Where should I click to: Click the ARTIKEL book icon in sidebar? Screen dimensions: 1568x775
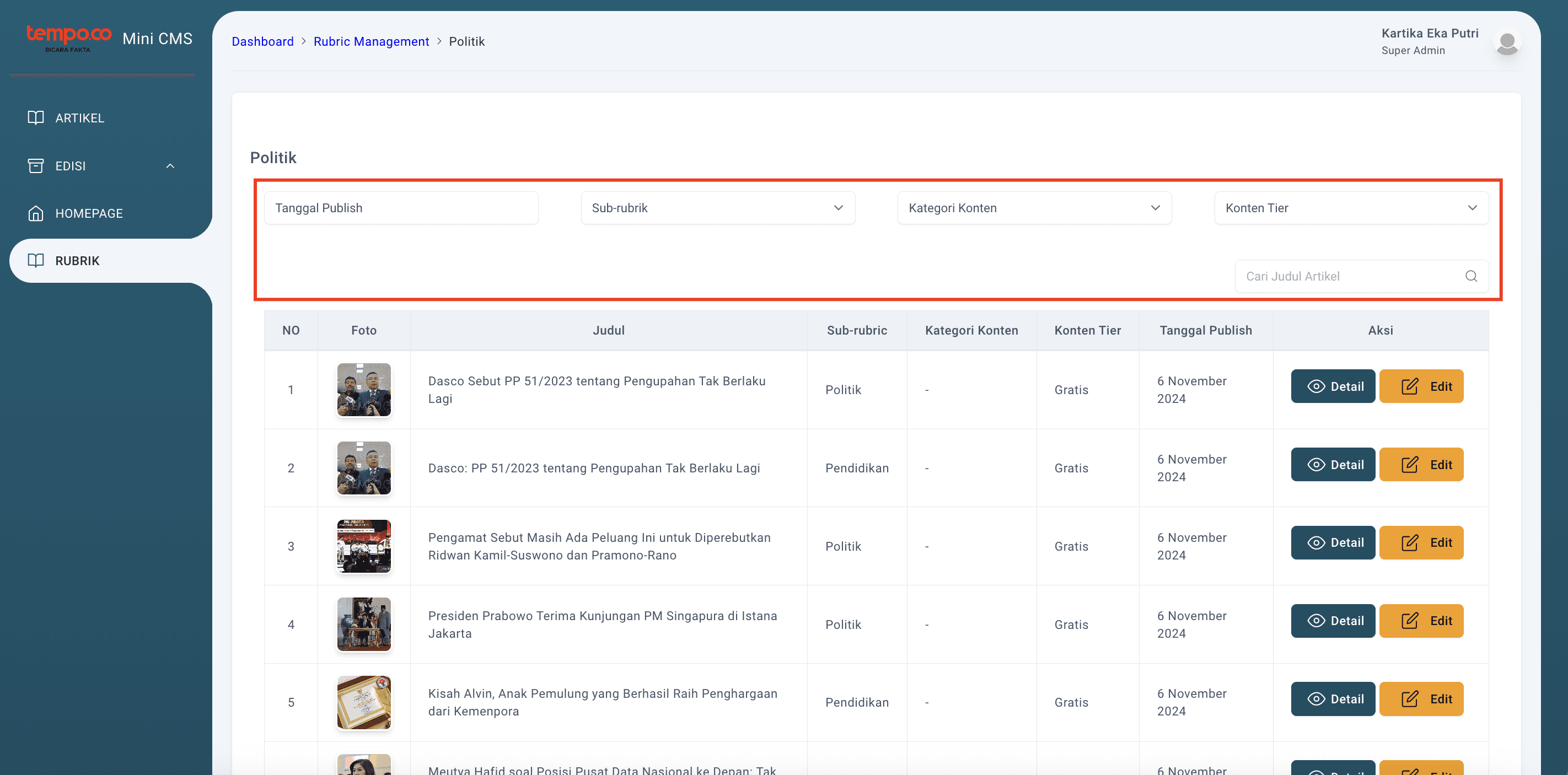(36, 117)
